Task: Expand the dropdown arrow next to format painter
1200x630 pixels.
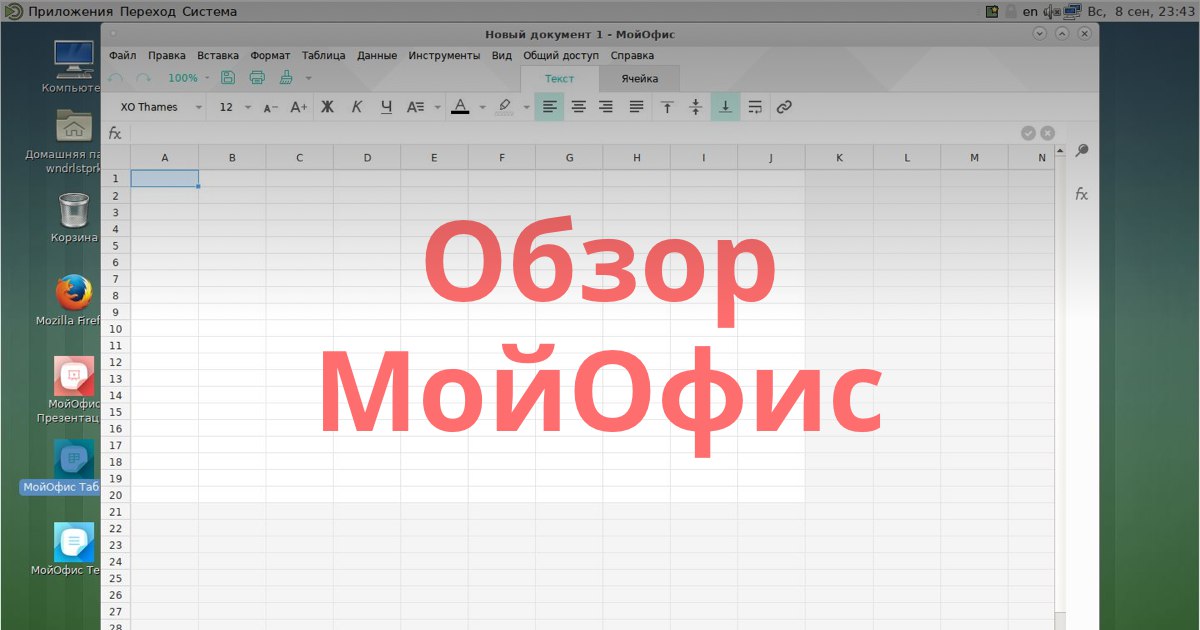Action: pos(308,78)
